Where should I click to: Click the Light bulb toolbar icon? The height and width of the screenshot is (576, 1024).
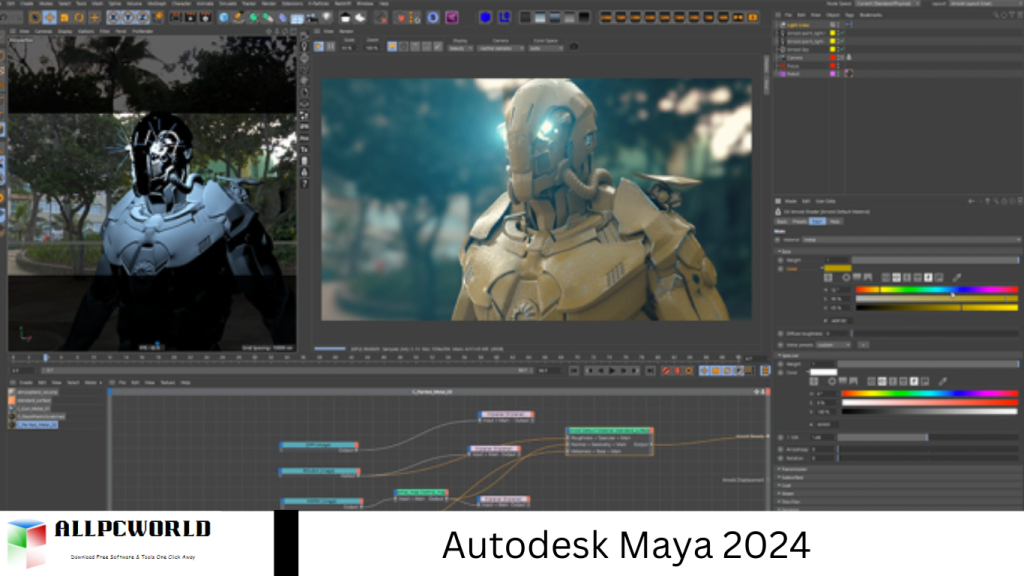tap(327, 18)
